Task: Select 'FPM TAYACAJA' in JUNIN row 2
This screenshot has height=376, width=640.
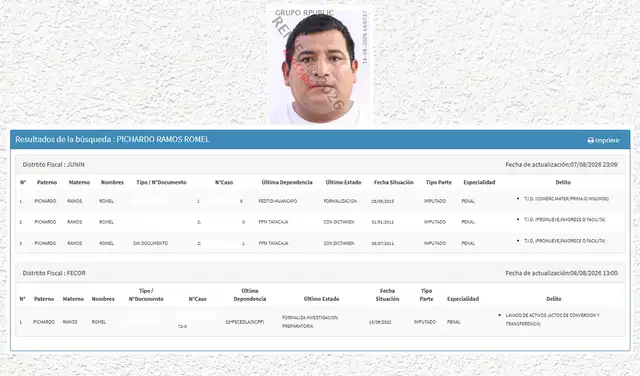Action: [x=273, y=222]
